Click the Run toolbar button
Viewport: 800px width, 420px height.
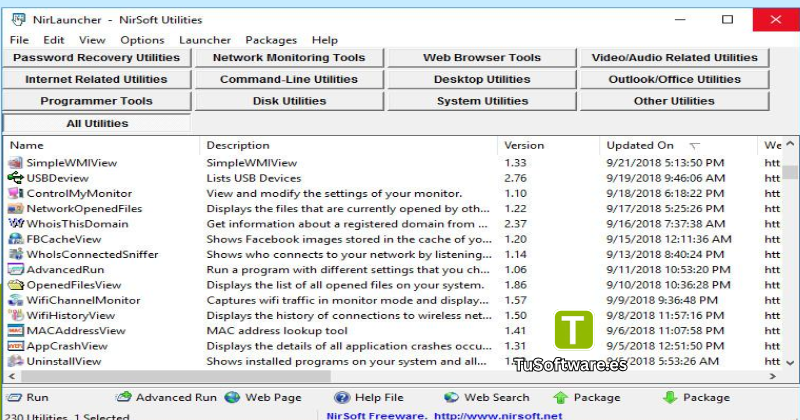click(27, 397)
